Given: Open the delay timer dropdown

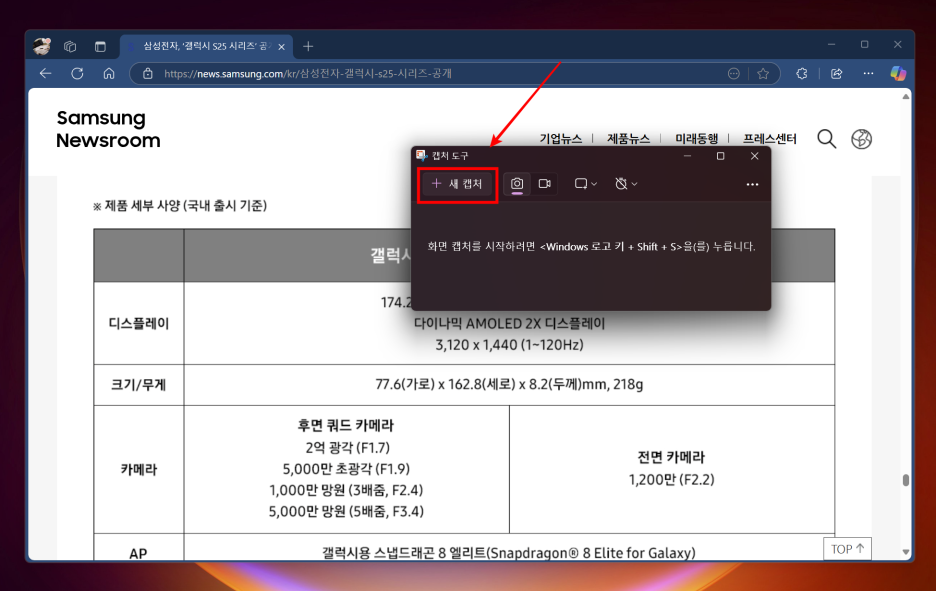Looking at the screenshot, I should 626,184.
